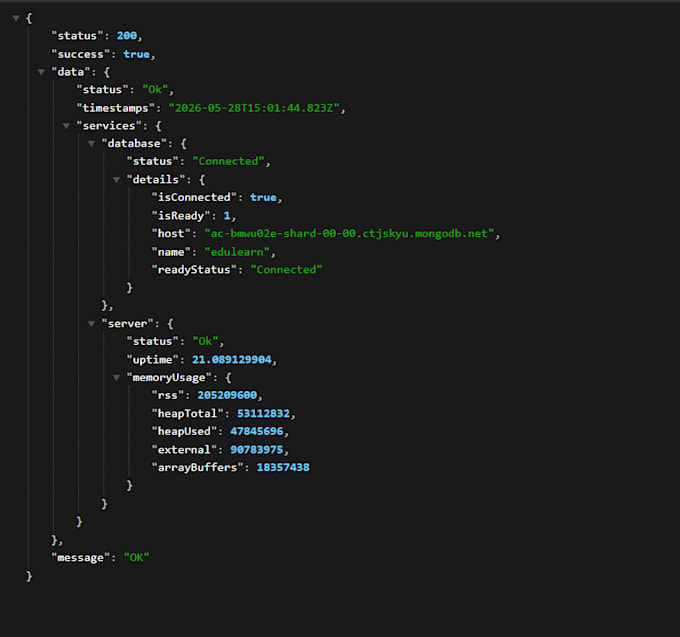Select the isConnected value true
This screenshot has width=680, height=637.
click(x=263, y=197)
